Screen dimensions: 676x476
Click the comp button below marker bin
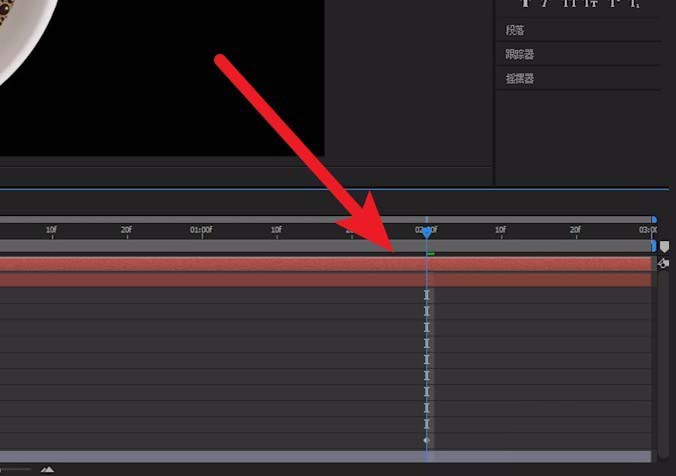(x=663, y=263)
